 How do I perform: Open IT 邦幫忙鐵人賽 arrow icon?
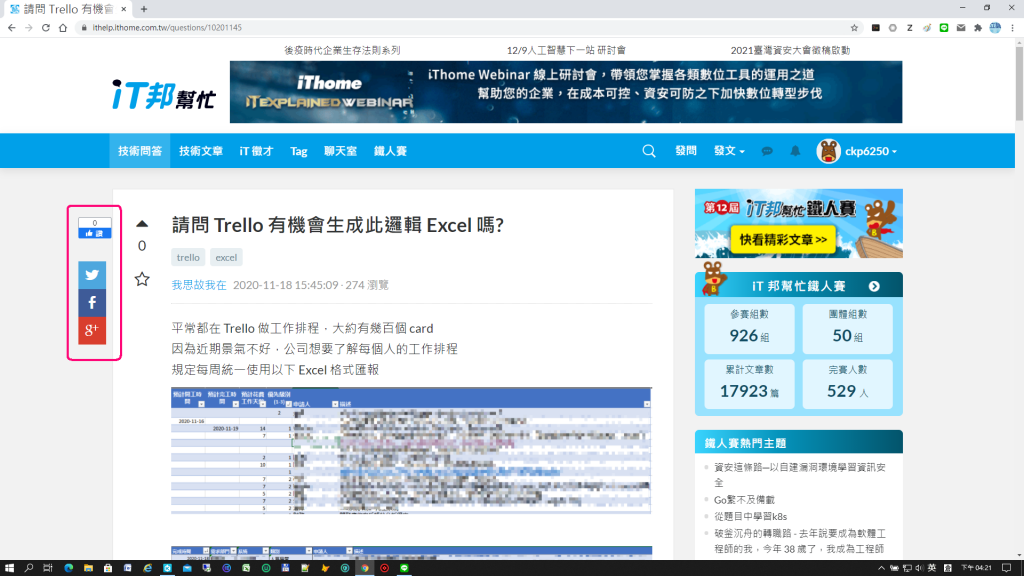[874, 286]
